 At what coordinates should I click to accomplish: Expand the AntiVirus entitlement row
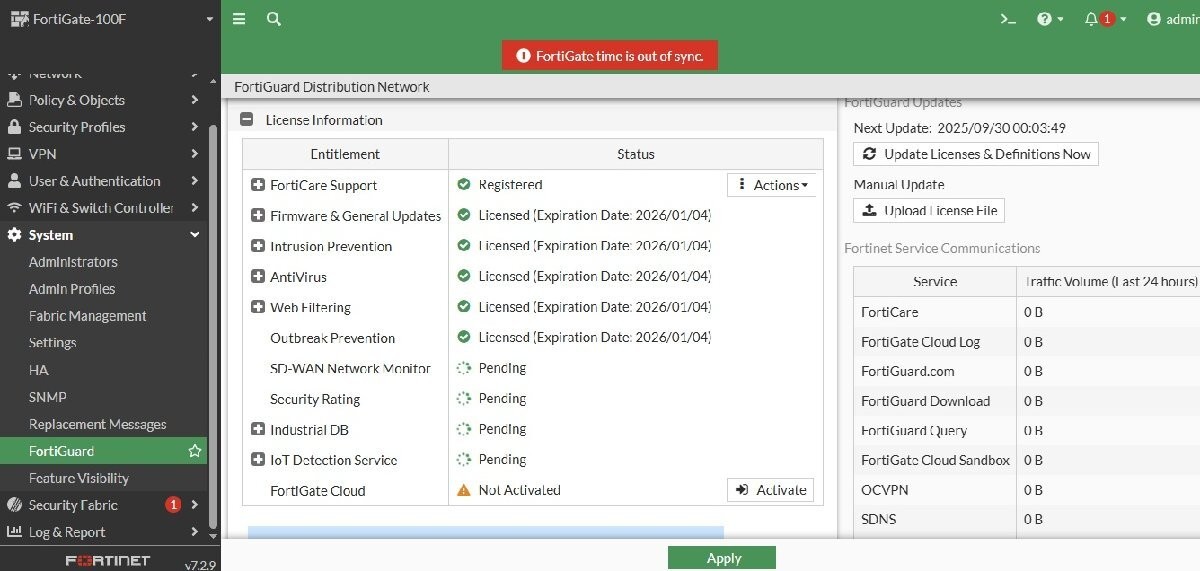click(258, 277)
